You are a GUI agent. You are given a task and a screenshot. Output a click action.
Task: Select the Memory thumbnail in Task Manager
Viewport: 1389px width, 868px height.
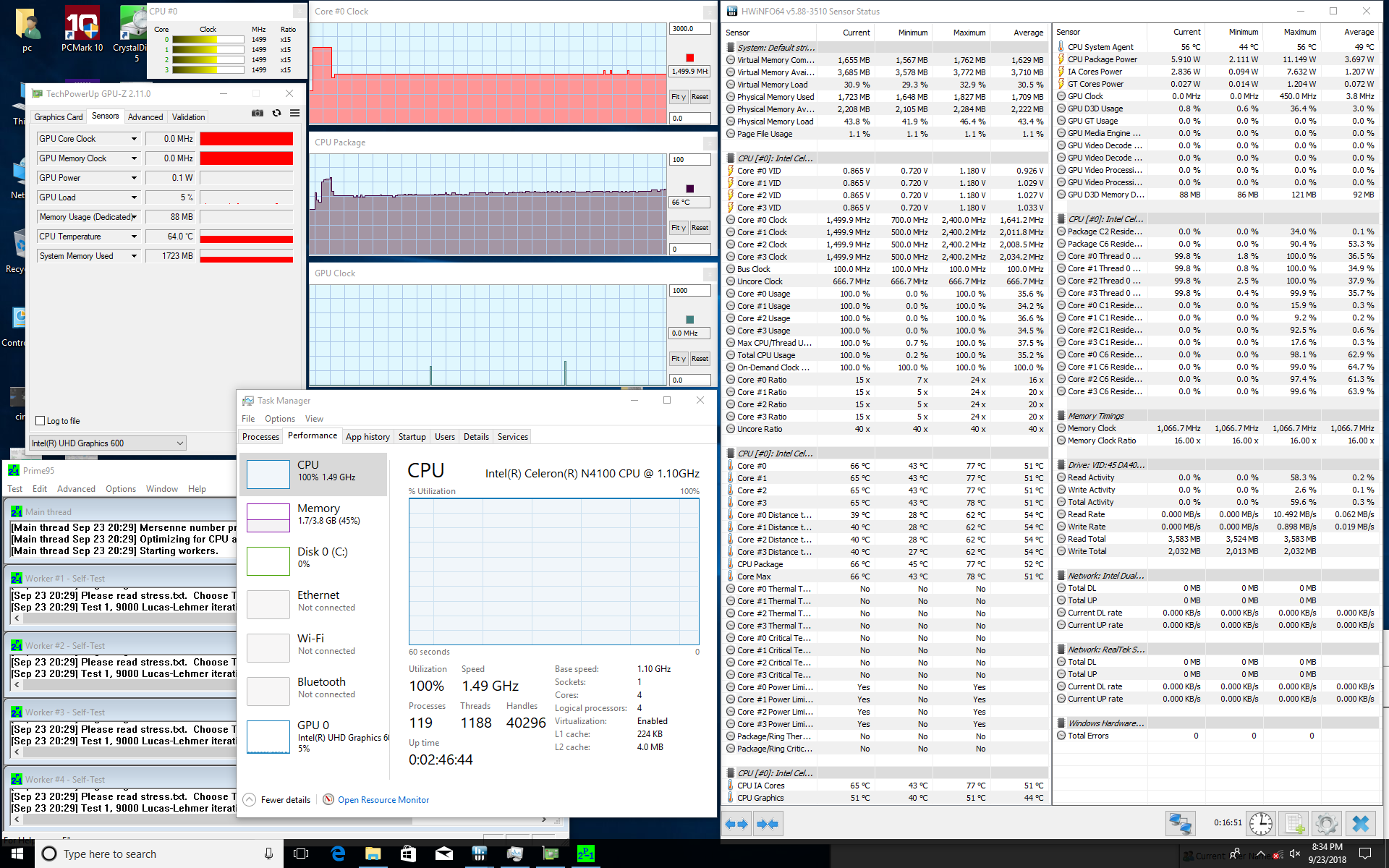coord(268,517)
